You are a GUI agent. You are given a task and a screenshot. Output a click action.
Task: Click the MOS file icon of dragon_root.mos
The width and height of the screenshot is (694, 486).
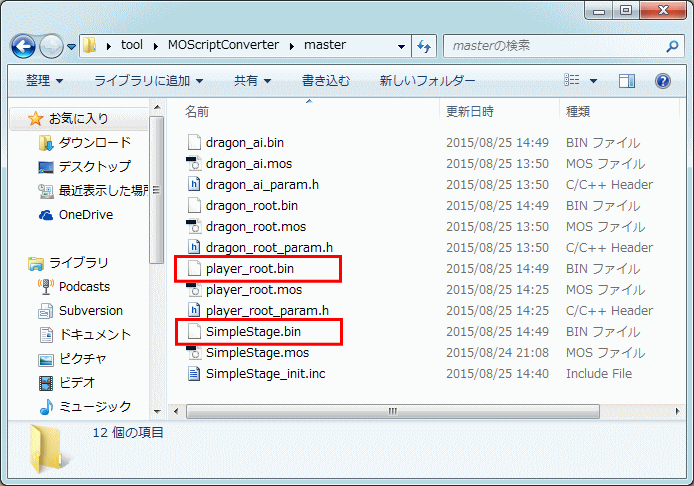coord(193,226)
